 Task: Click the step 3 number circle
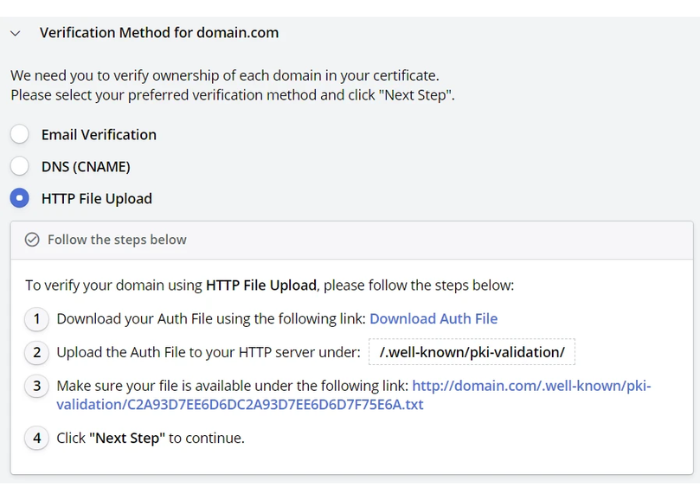[37, 386]
